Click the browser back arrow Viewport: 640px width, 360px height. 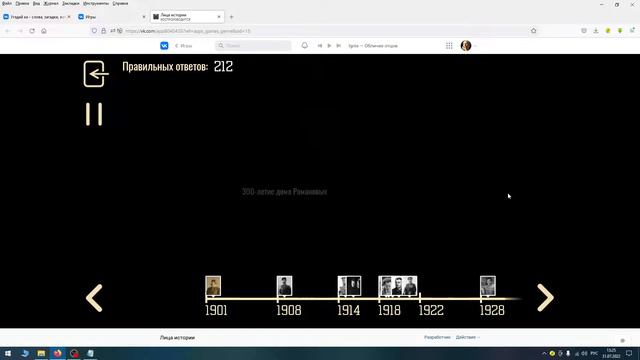pos(7,31)
